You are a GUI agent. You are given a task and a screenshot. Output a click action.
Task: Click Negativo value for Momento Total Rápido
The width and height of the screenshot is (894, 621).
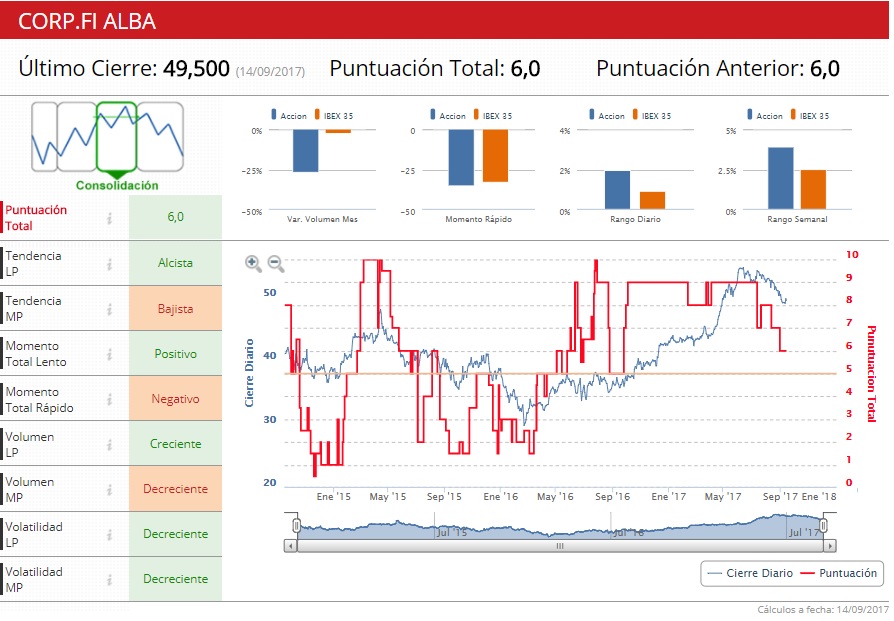pyautogui.click(x=176, y=399)
